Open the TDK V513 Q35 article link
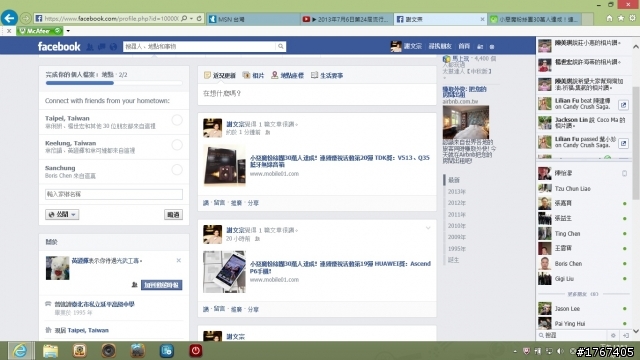The width and height of the screenshot is (640, 360). coord(340,161)
